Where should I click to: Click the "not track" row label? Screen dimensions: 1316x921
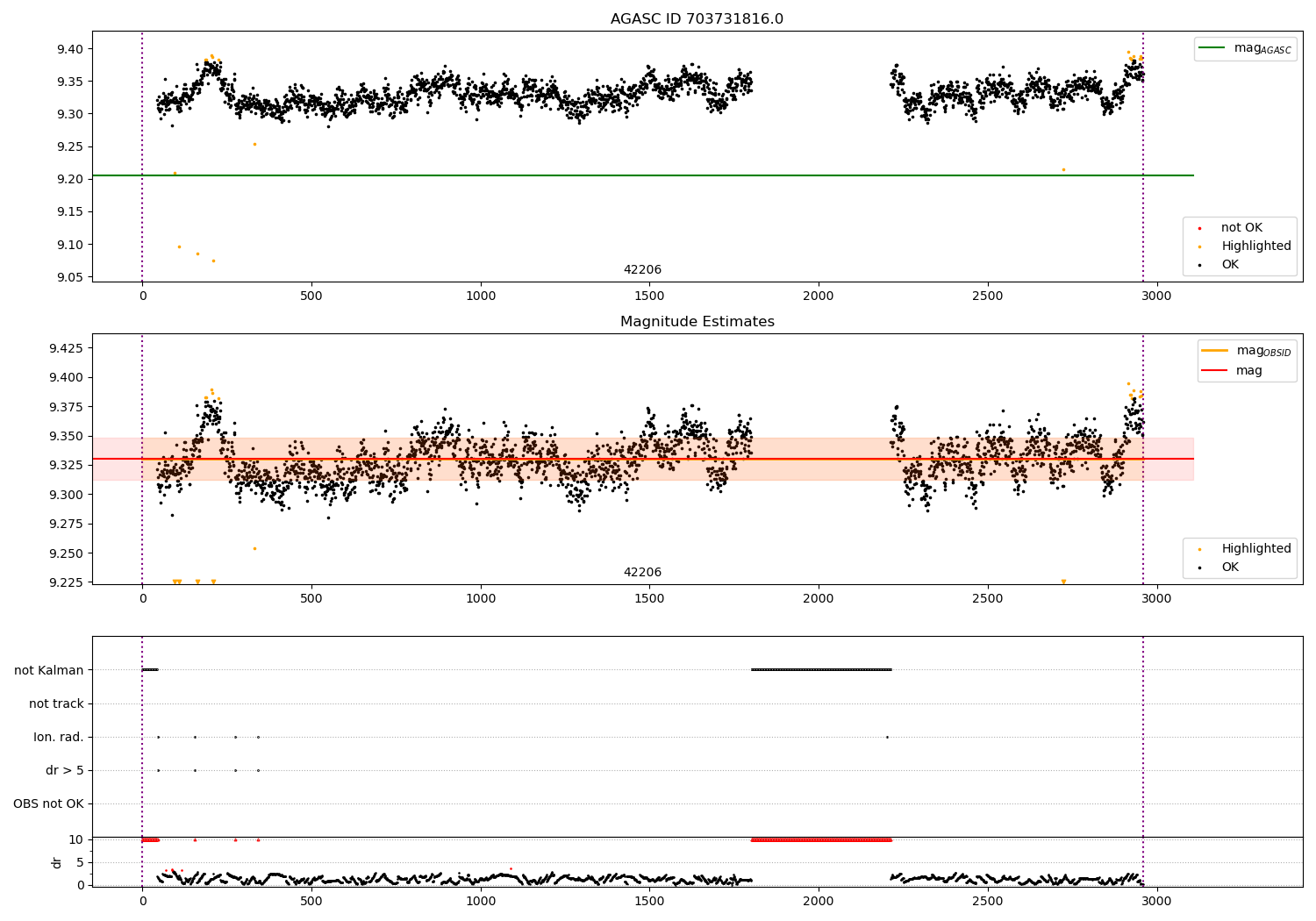tap(56, 703)
